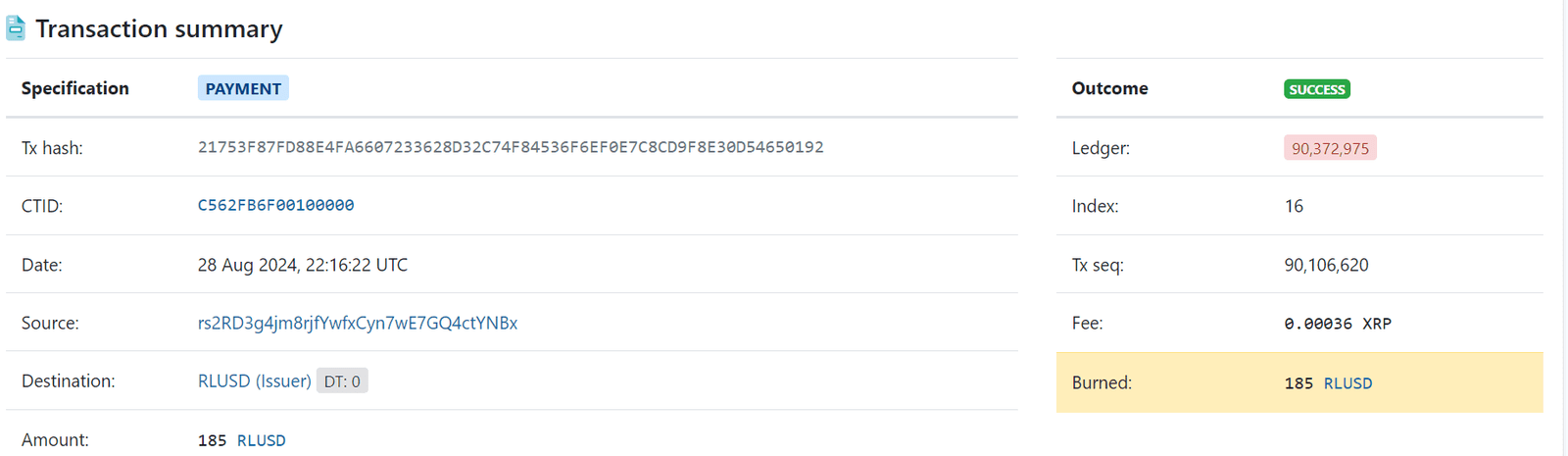This screenshot has height=456, width=1568.
Task: Click the PAYMENT specification badge
Action: click(243, 88)
